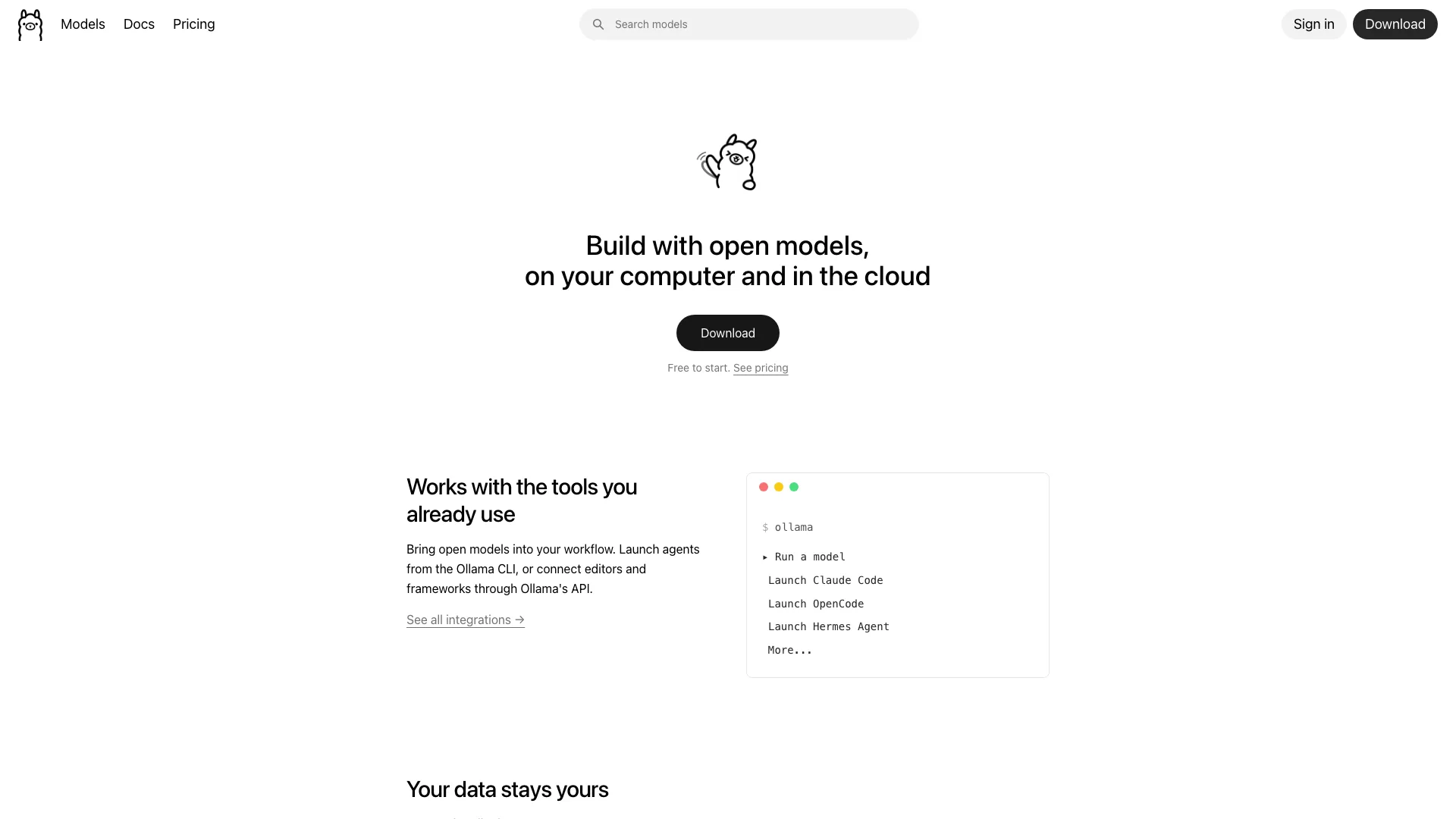Select the Run a model arrow marker
Image resolution: width=1456 pixels, height=819 pixels.
point(765,557)
